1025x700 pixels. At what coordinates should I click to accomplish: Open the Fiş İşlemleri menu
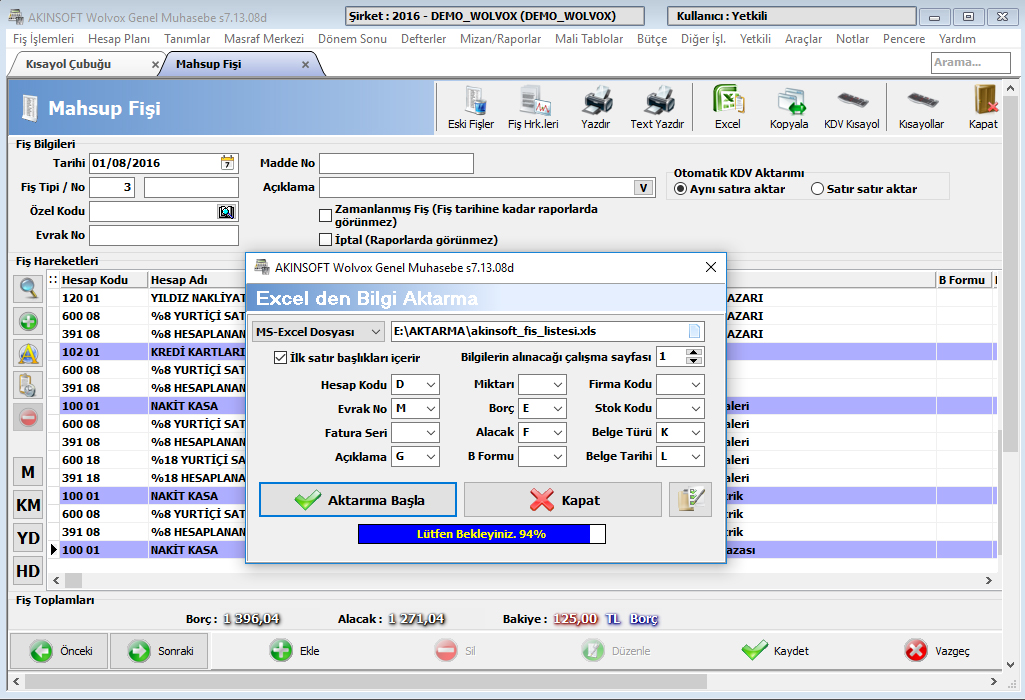click(43, 39)
